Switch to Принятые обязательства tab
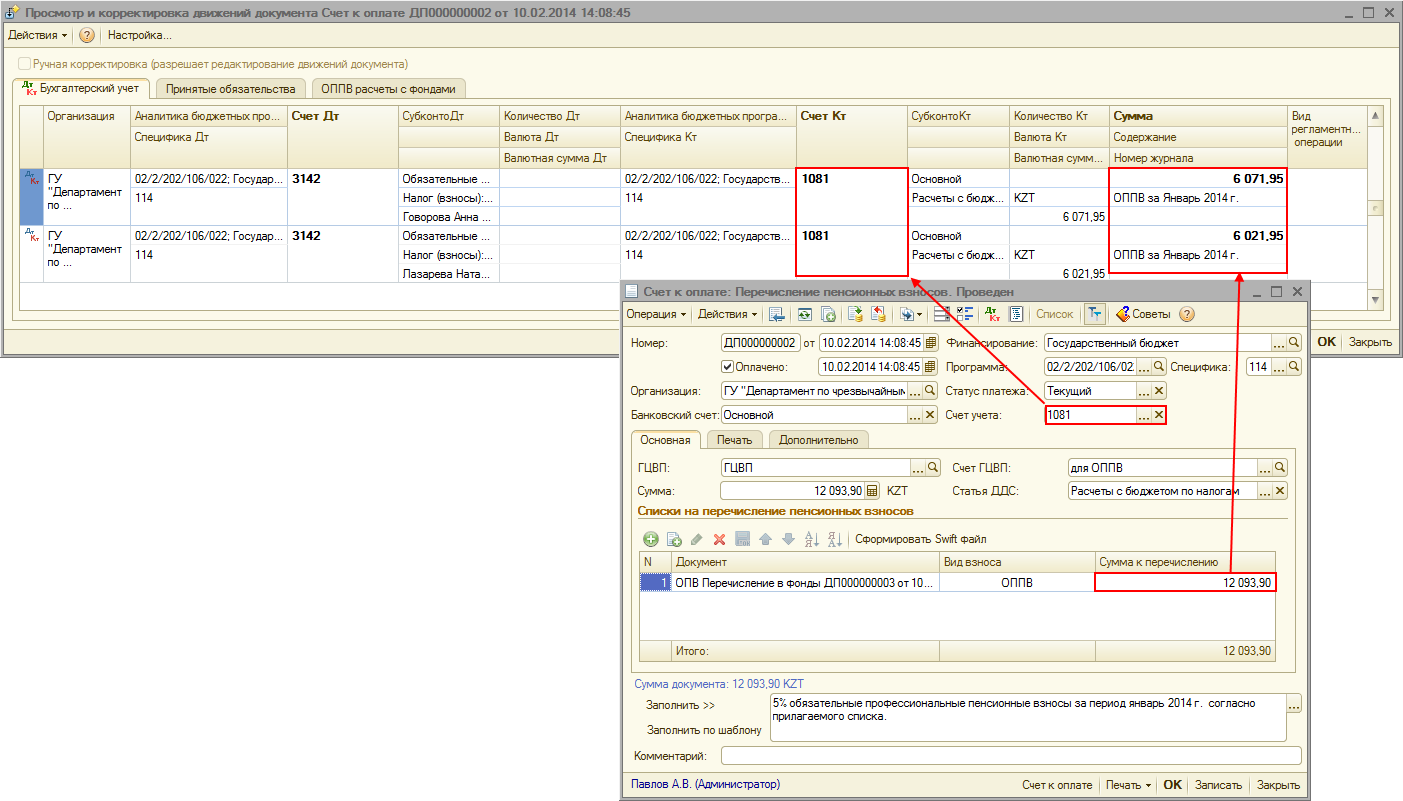Screen dimensions: 1403x801 231,89
